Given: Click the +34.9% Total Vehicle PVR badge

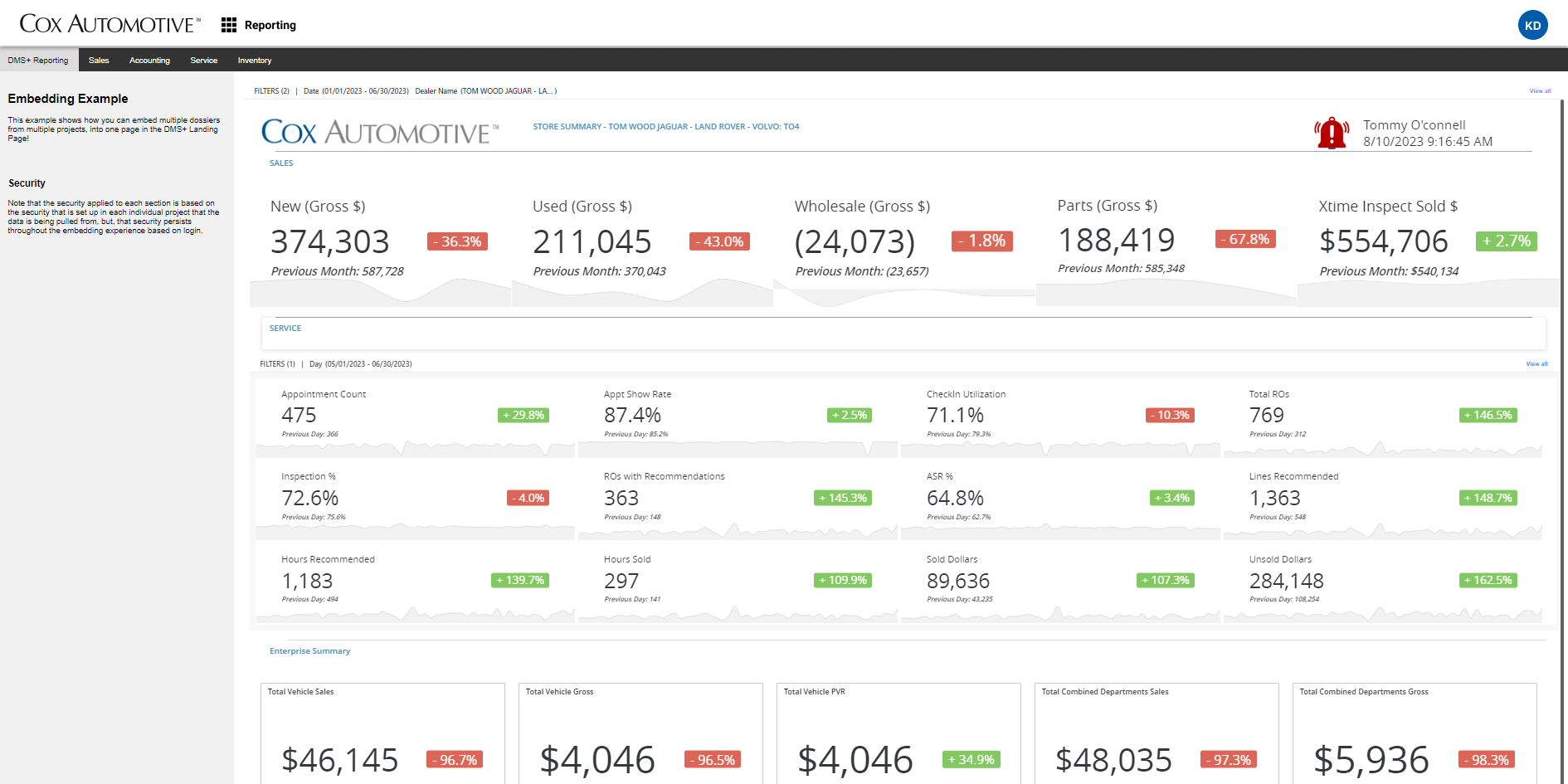Looking at the screenshot, I should tap(971, 759).
